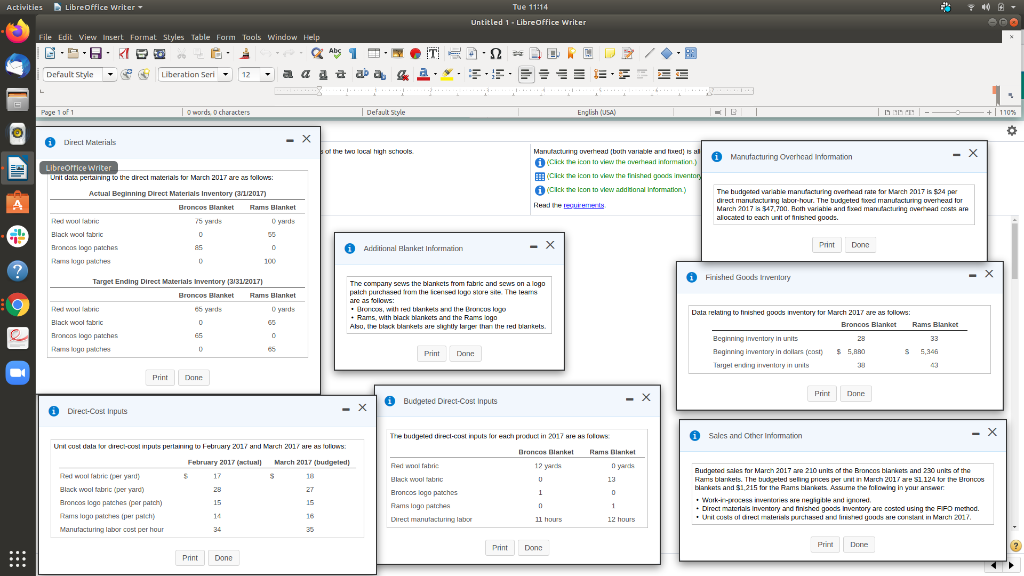Click the New document icon

[50, 54]
